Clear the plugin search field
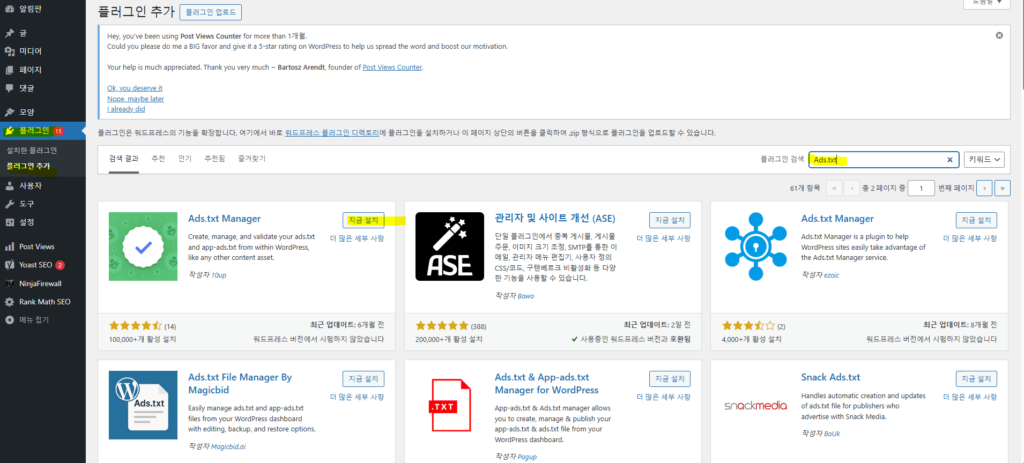 950,160
